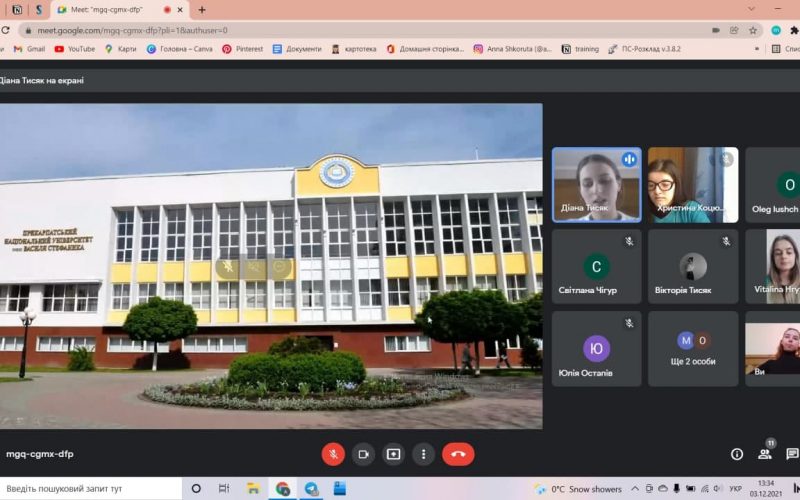Select Діана Тисяк video tile
800x500 pixels.
(596, 185)
